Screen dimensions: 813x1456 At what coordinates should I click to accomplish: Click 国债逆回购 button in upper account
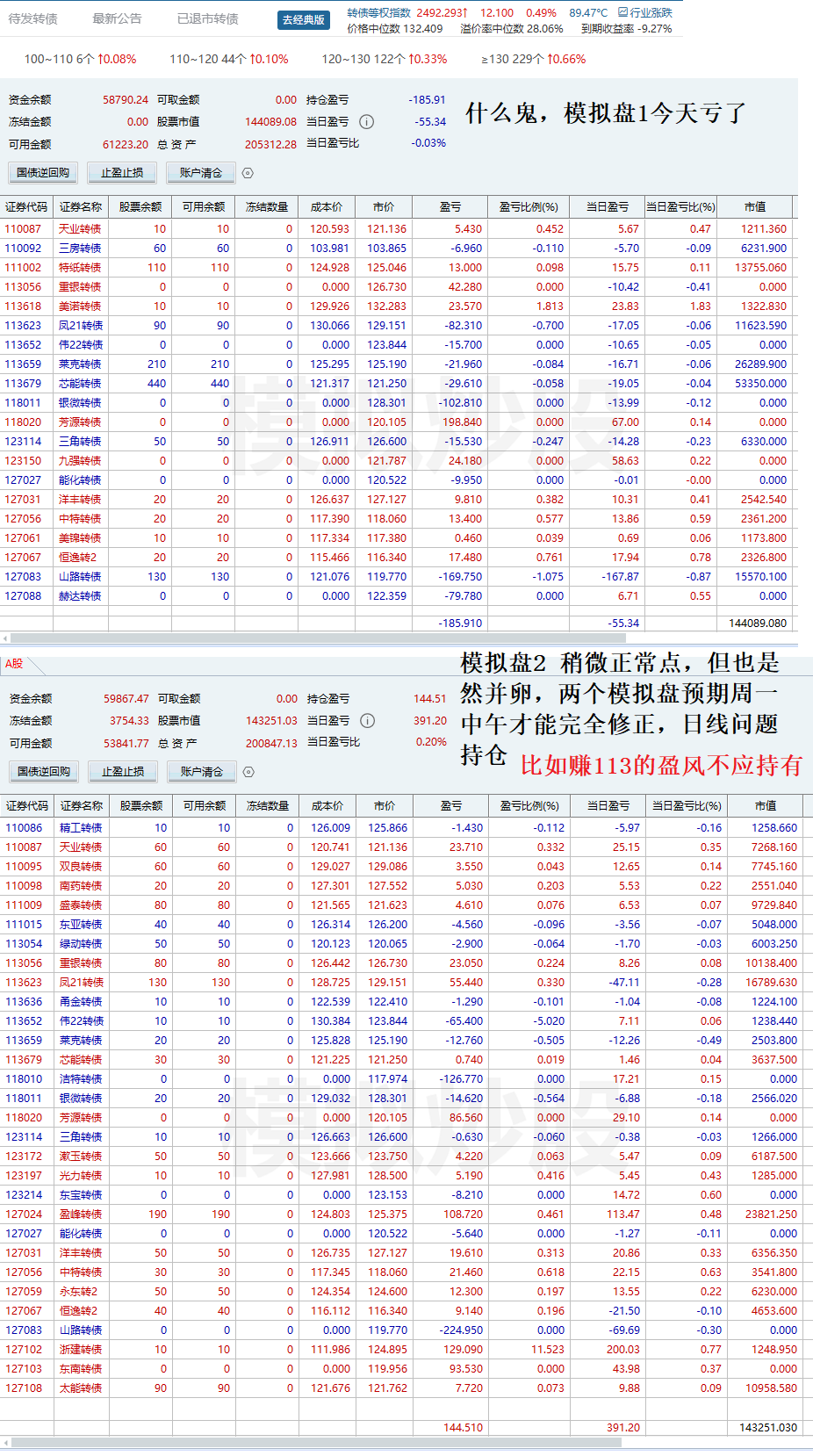click(43, 173)
